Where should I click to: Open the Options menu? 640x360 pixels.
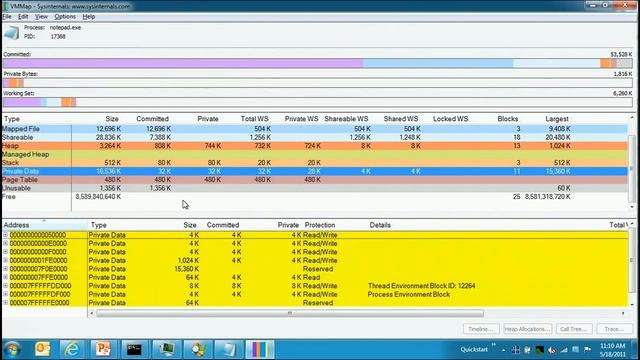65,17
